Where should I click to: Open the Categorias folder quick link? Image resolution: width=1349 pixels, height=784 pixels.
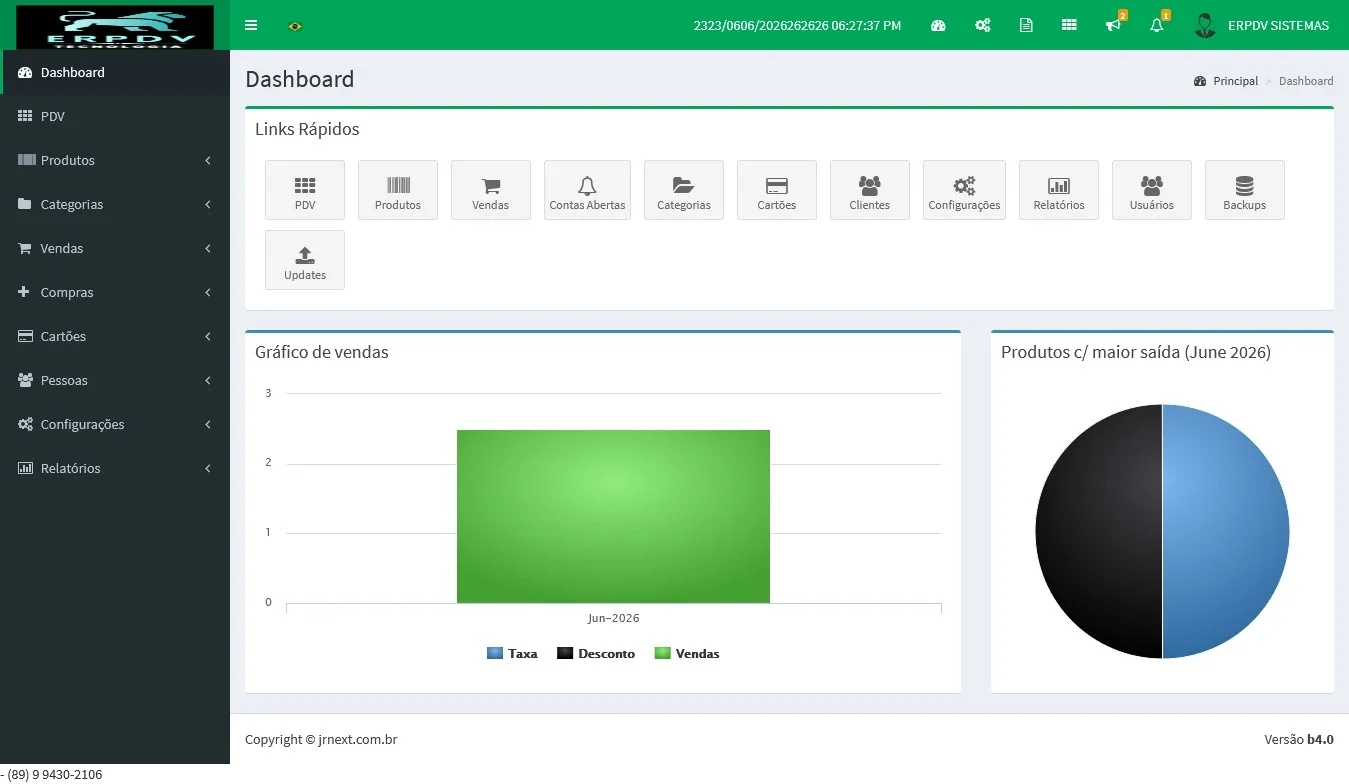tap(684, 190)
